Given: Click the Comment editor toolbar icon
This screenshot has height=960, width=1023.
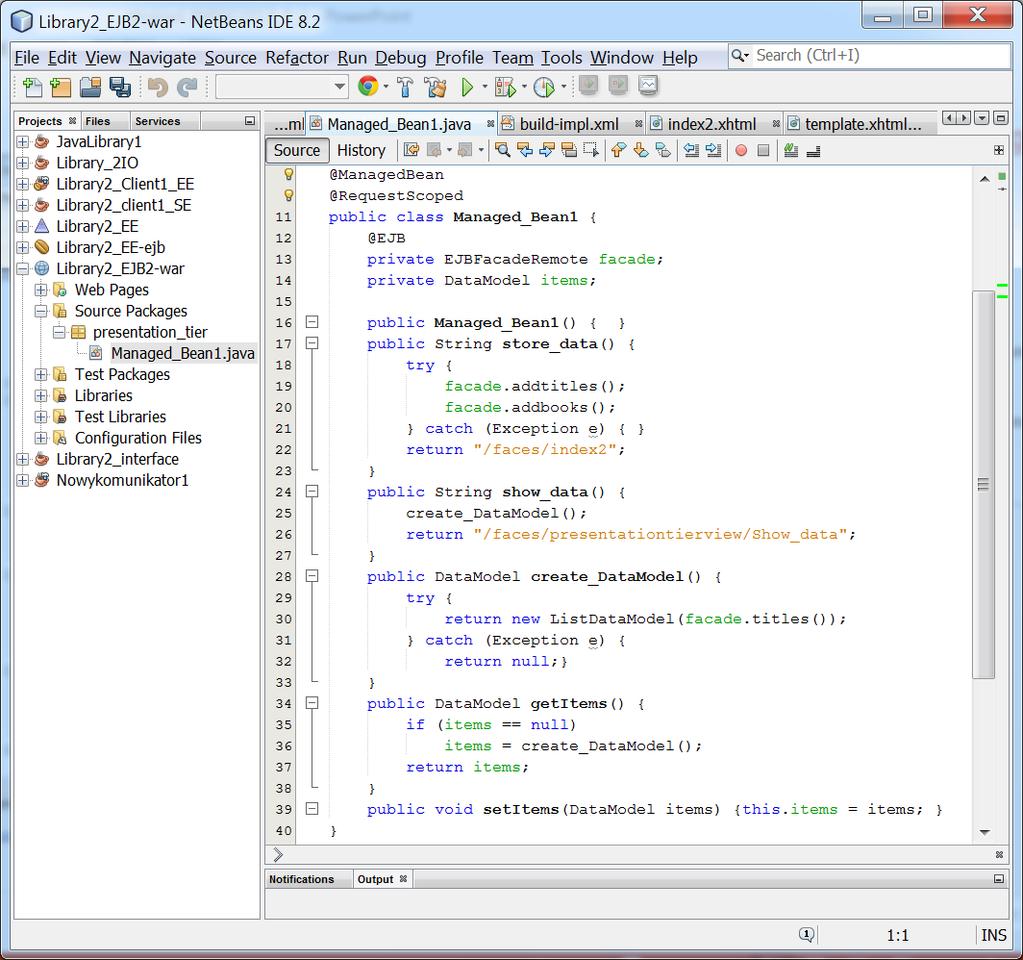Looking at the screenshot, I should pos(791,150).
